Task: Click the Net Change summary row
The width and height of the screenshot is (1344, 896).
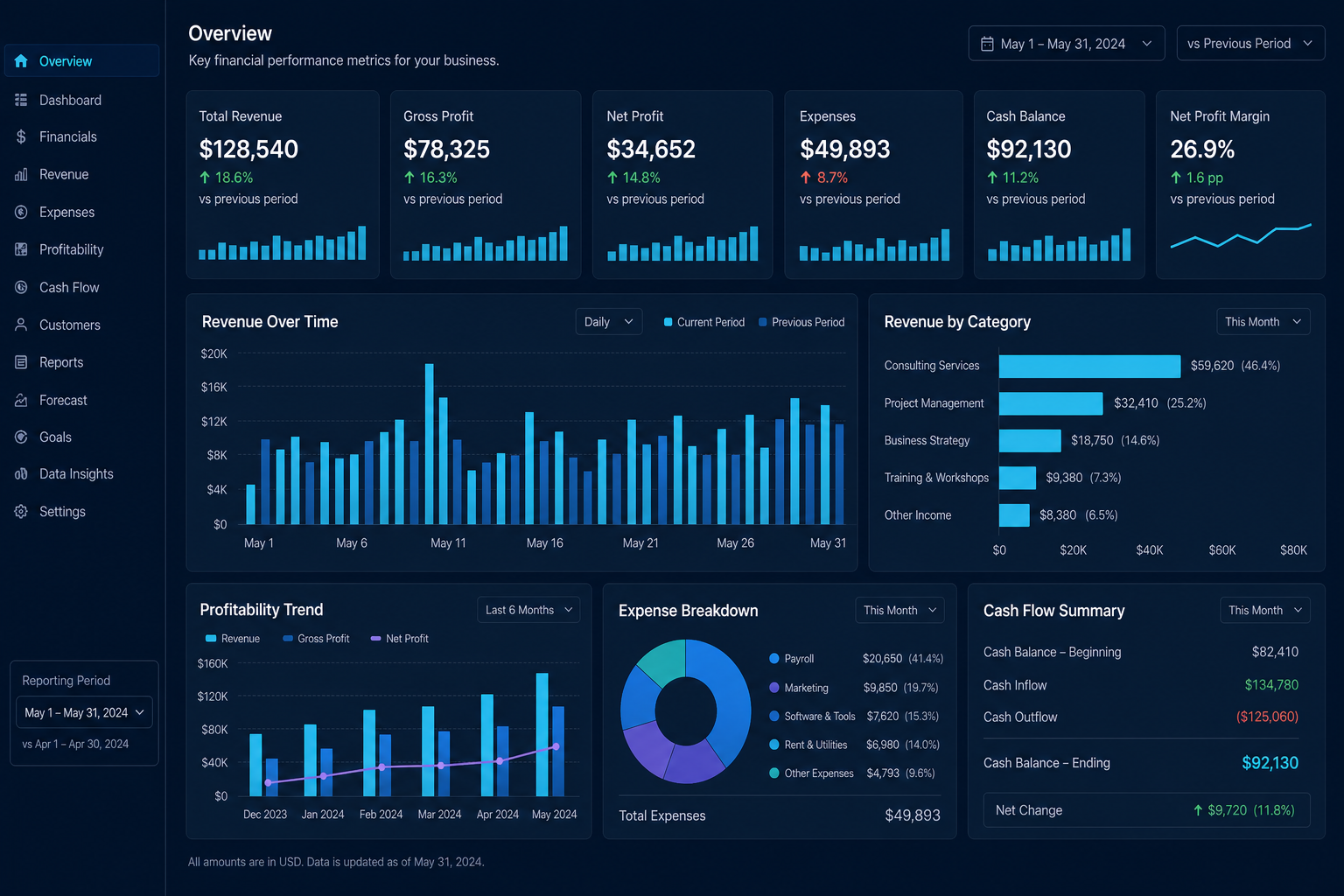Action: pyautogui.click(x=1146, y=810)
